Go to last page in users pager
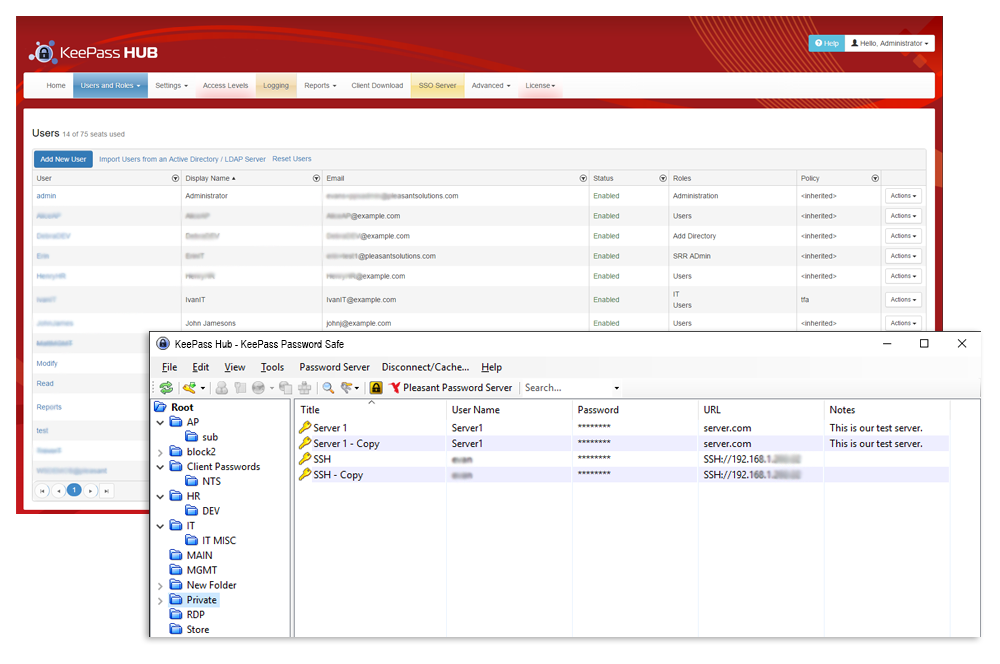1000x664 pixels. [x=107, y=491]
